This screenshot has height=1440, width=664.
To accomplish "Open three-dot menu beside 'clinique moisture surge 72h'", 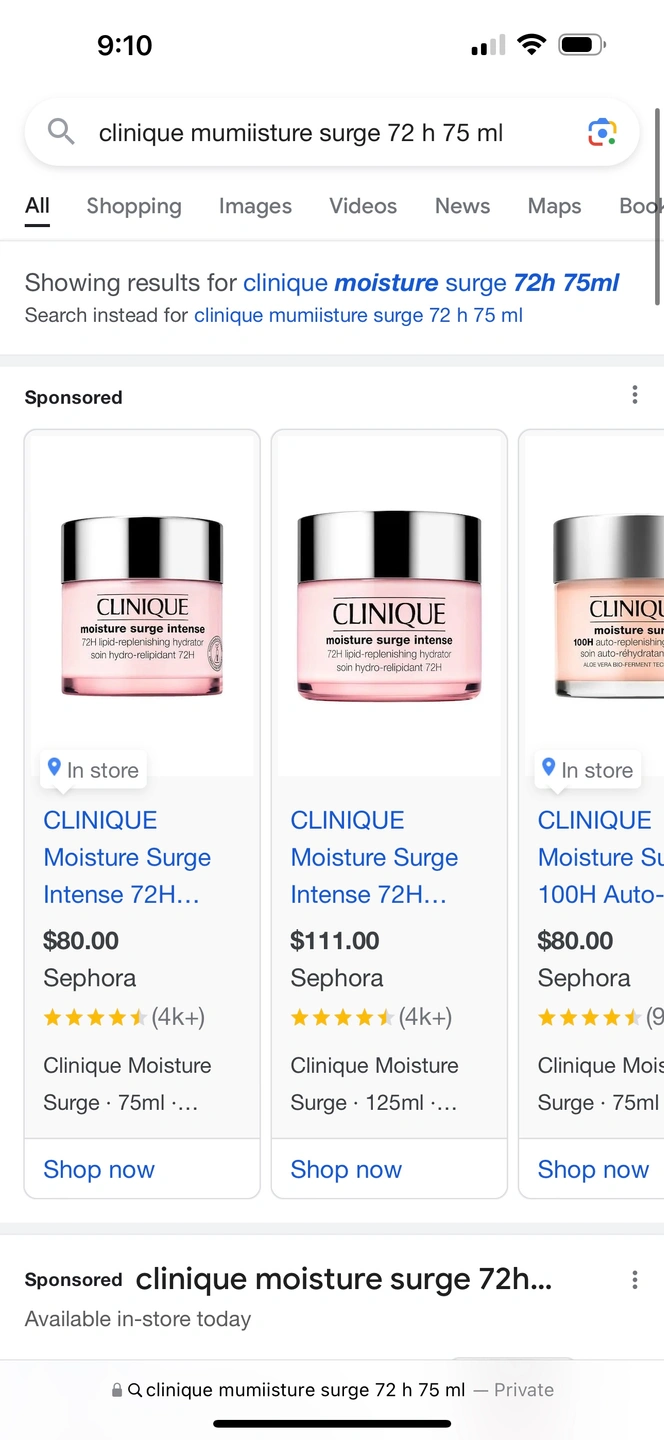I will [x=634, y=1280].
